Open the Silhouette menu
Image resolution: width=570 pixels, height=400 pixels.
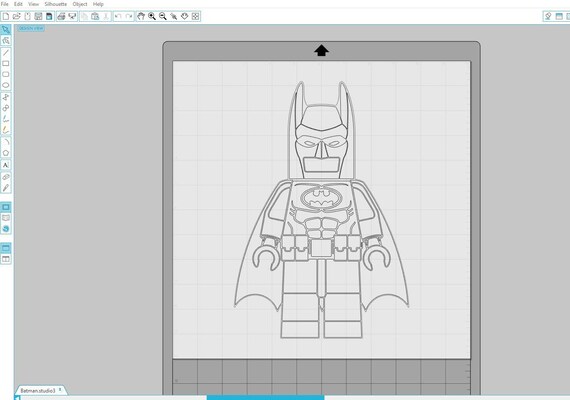pyautogui.click(x=56, y=4)
